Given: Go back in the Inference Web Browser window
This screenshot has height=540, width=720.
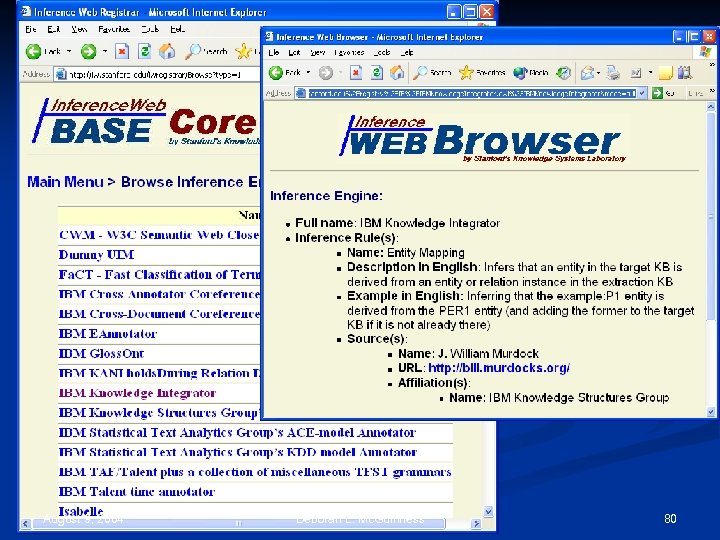Looking at the screenshot, I should tap(285, 73).
